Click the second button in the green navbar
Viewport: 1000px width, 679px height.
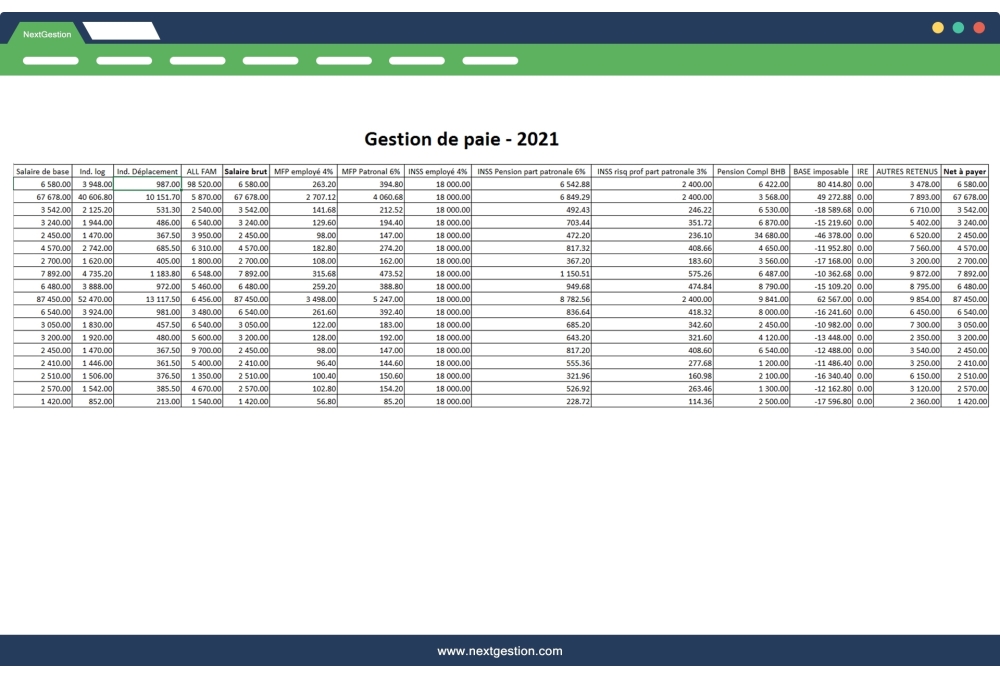122,60
